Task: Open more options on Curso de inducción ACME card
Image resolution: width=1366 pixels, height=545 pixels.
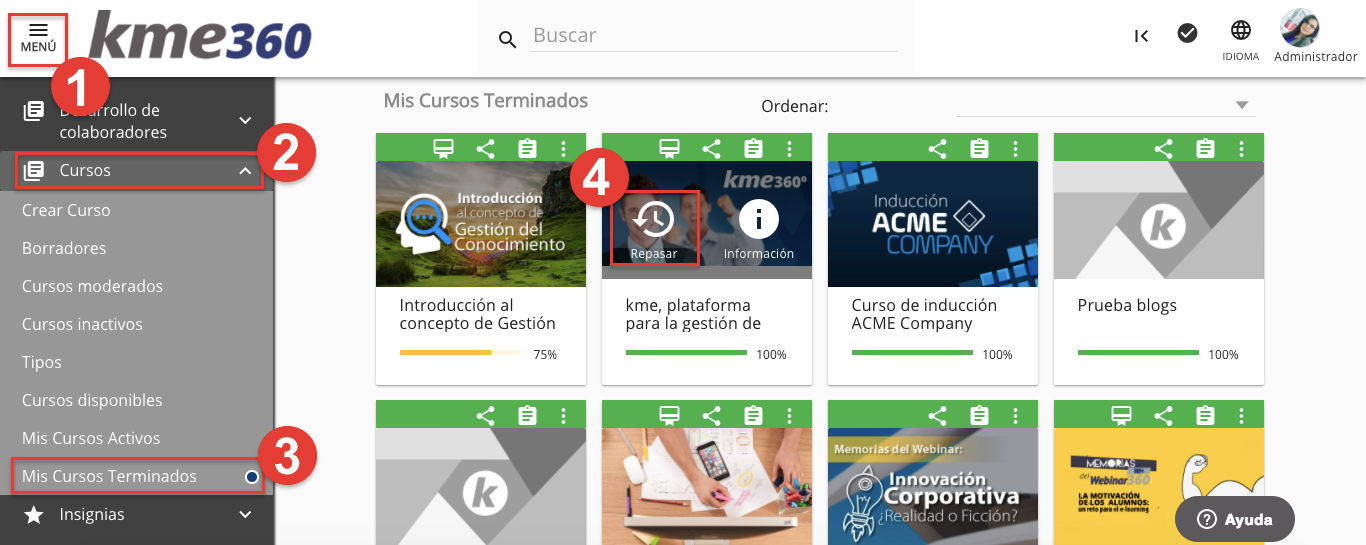Action: 1015,149
